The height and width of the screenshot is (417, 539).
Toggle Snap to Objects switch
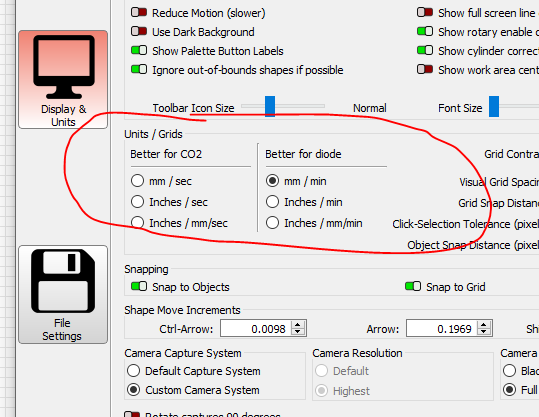(139, 286)
